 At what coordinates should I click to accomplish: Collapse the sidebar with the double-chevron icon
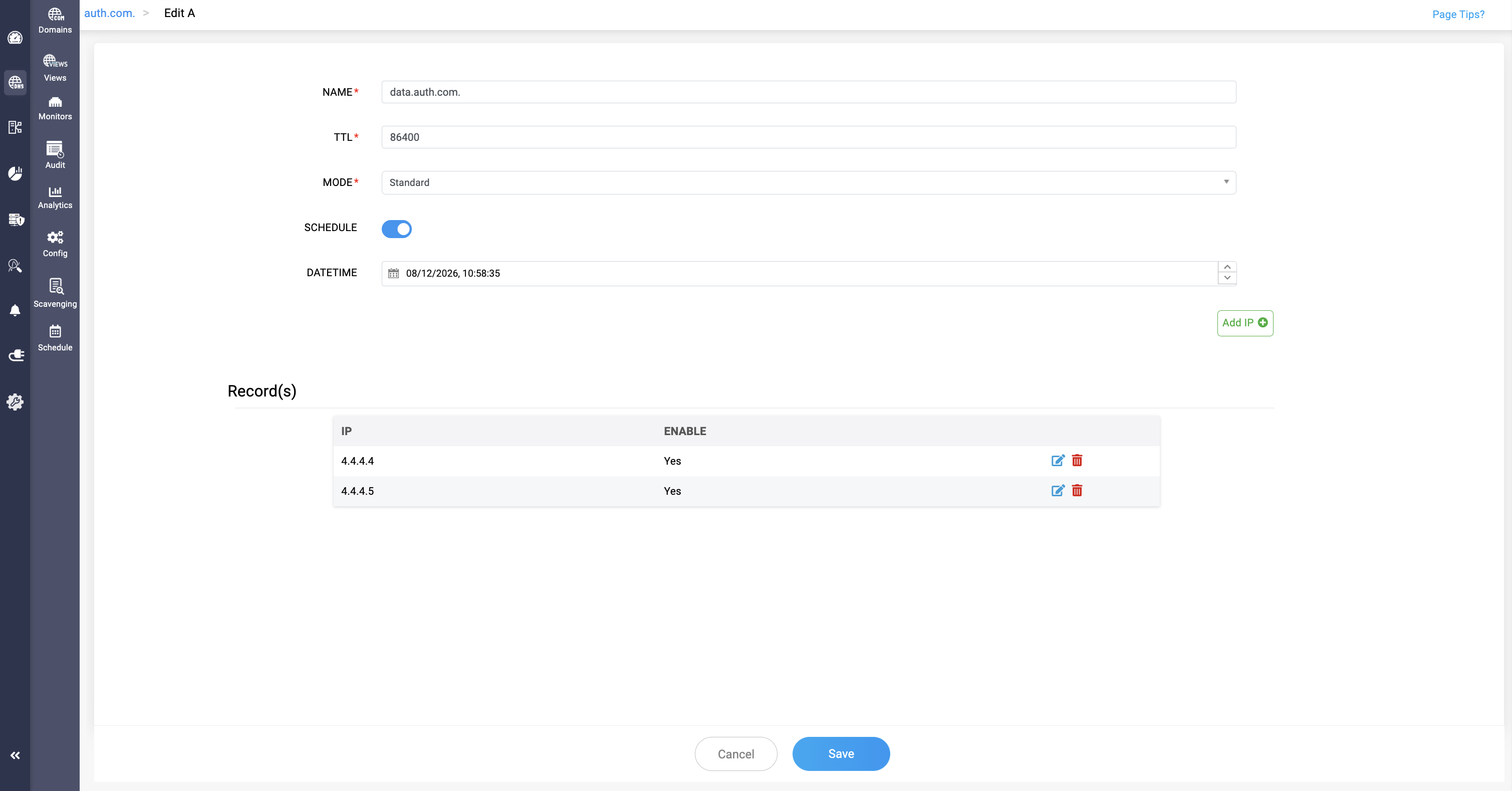(15, 755)
